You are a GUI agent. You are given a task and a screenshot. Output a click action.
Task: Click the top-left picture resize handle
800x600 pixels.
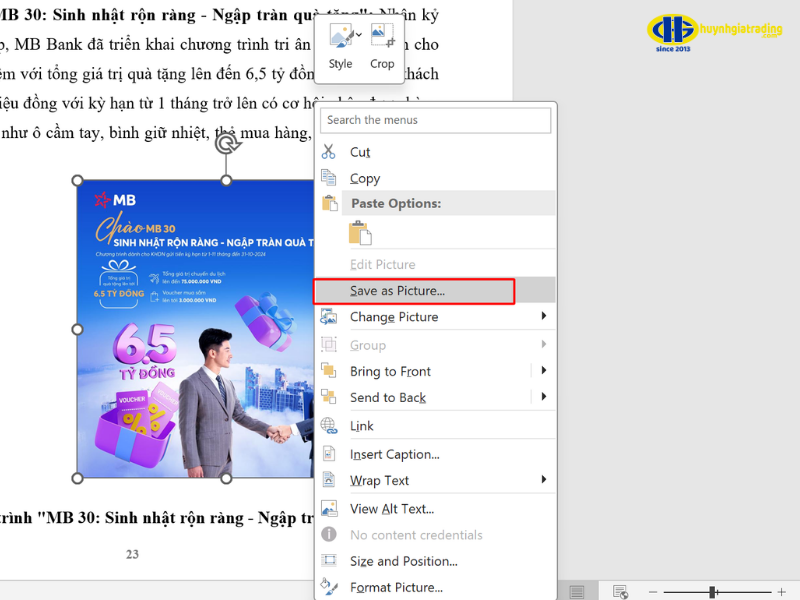(x=78, y=180)
